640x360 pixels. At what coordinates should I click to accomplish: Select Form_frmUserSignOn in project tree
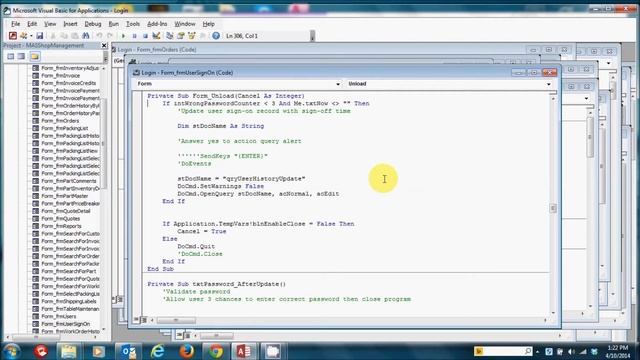coord(65,324)
